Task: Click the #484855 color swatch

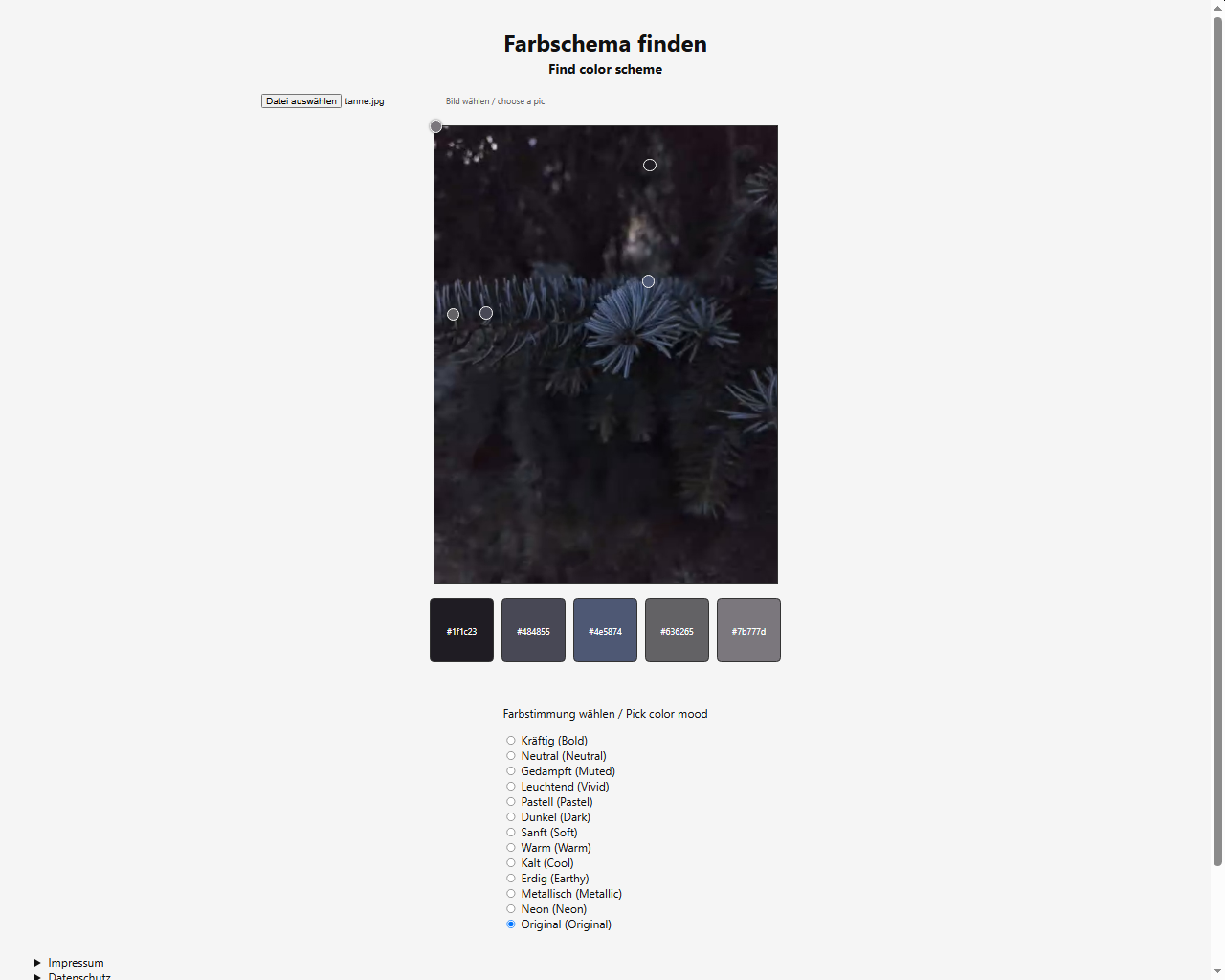Action: point(533,631)
